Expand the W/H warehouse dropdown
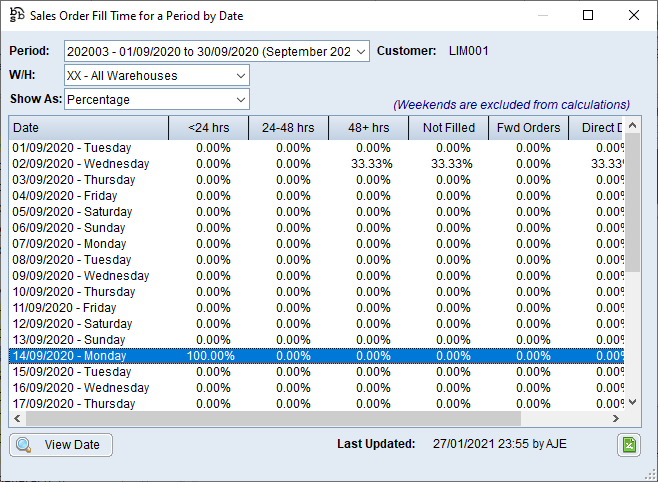 241,75
